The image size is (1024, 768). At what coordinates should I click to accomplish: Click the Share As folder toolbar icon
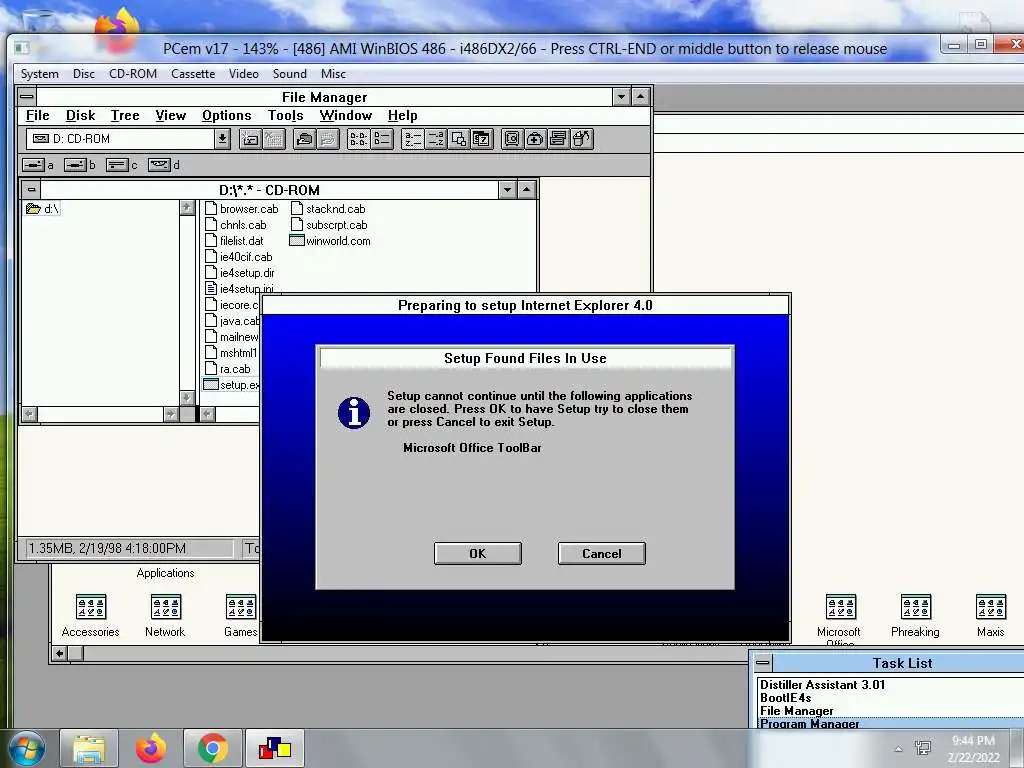[304, 139]
